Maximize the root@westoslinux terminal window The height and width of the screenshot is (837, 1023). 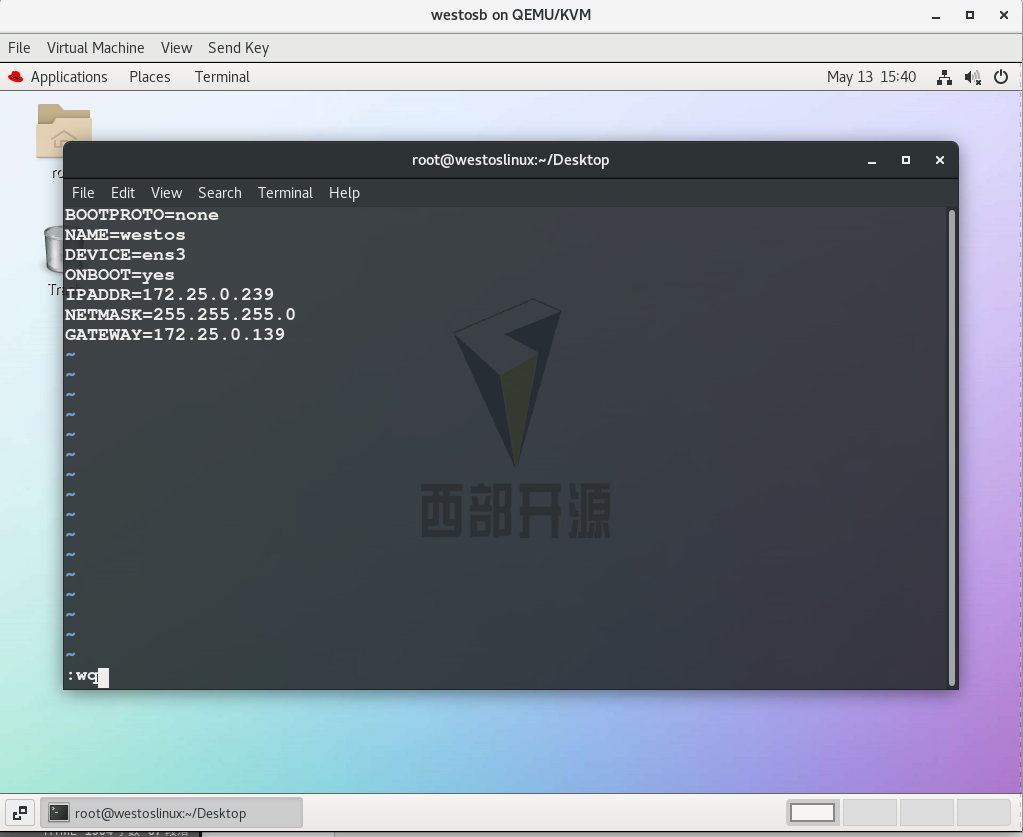click(x=906, y=160)
